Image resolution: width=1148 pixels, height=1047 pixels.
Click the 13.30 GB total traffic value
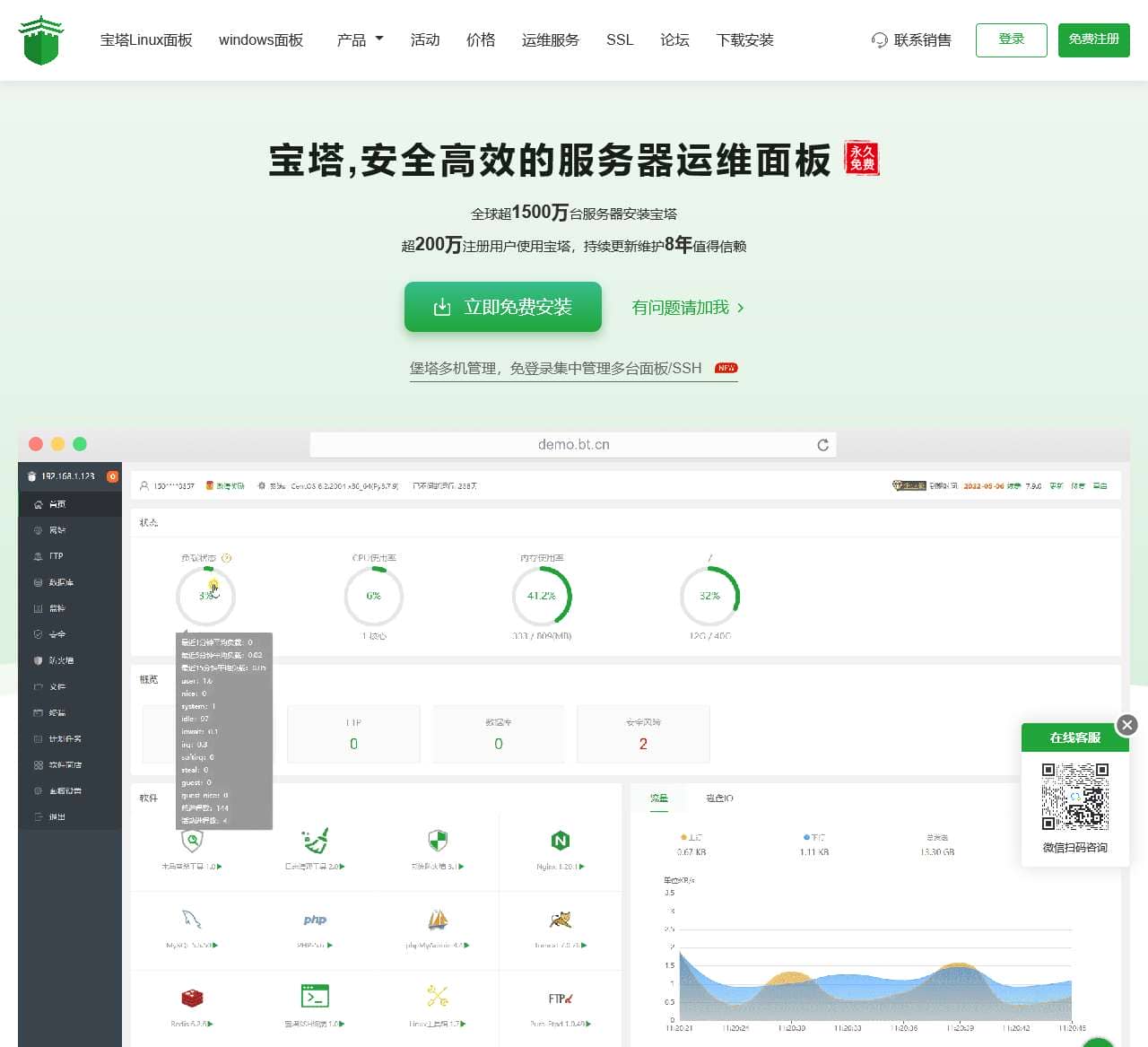click(937, 852)
